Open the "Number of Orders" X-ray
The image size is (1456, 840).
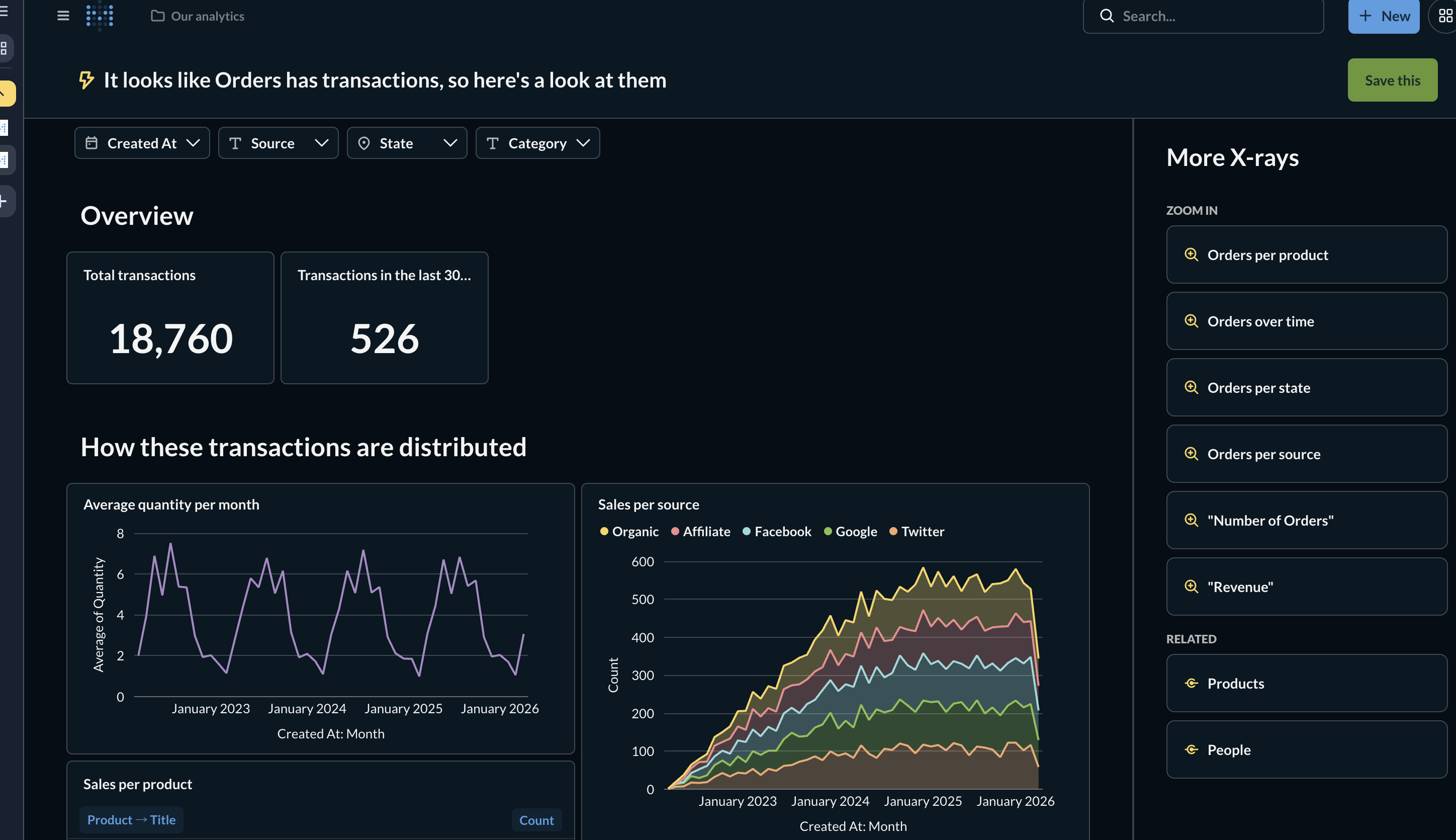[1307, 520]
